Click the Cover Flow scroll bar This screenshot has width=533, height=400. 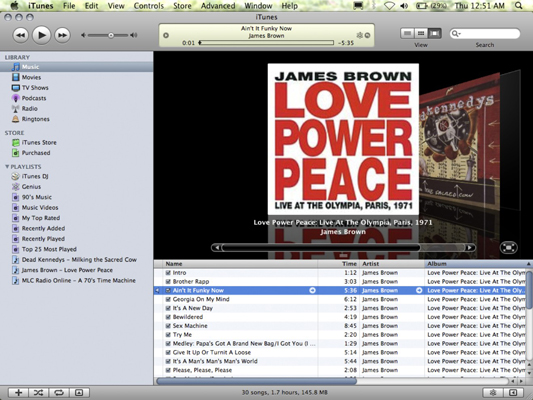tap(343, 247)
